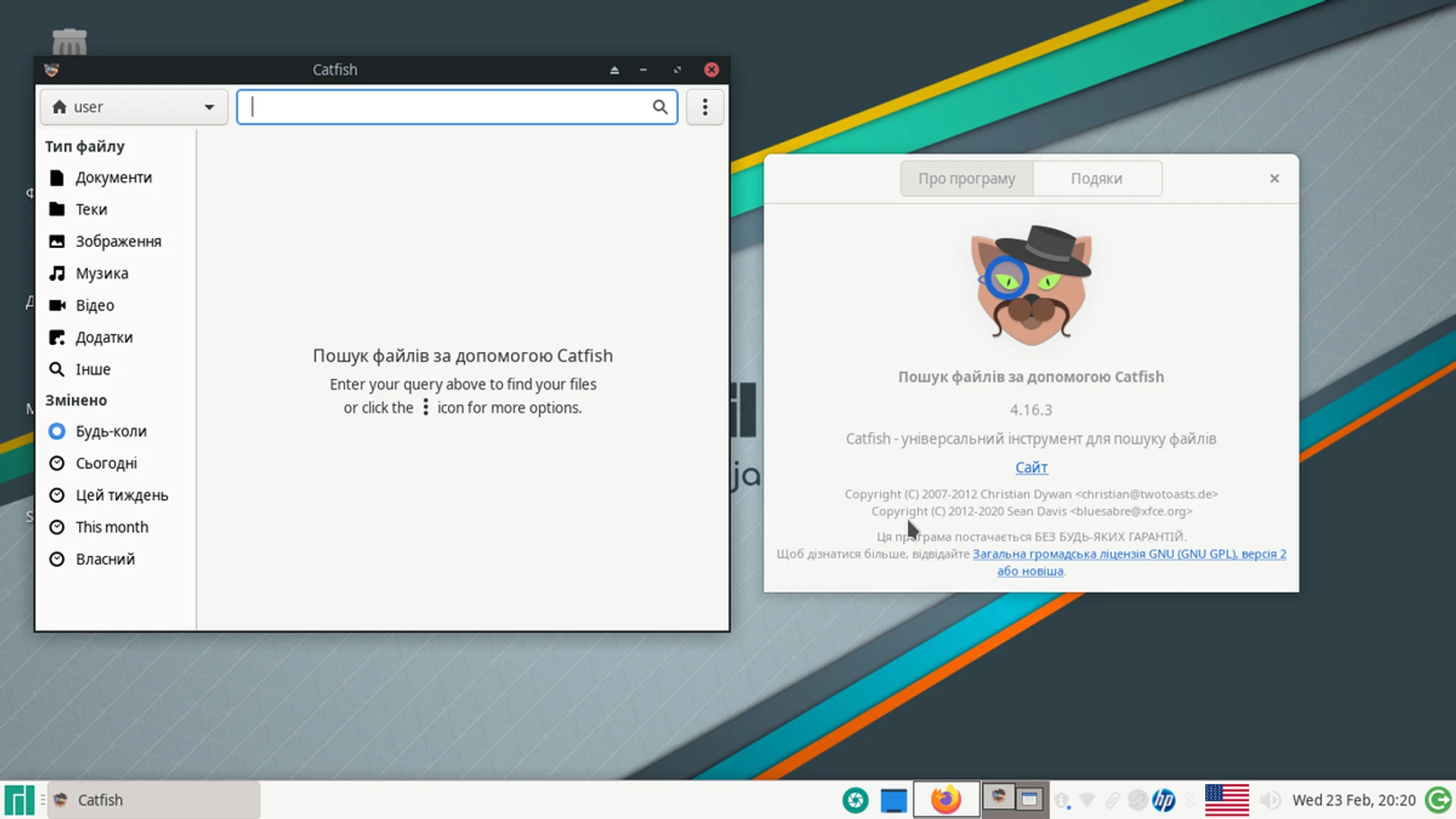
Task: Click the Catfish window menu icon in titlebar
Action: pos(52,70)
